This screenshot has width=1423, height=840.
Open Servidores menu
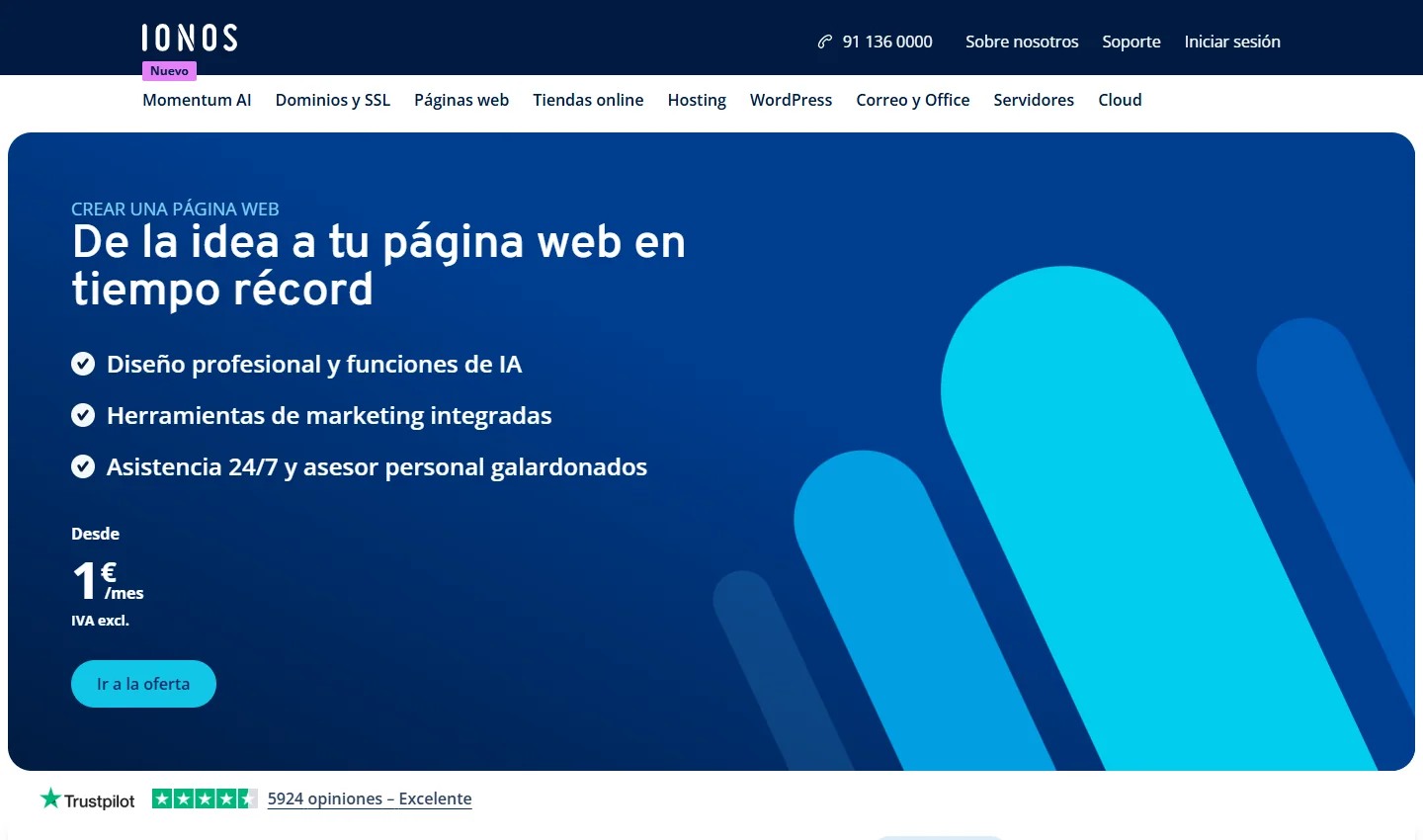point(1034,100)
